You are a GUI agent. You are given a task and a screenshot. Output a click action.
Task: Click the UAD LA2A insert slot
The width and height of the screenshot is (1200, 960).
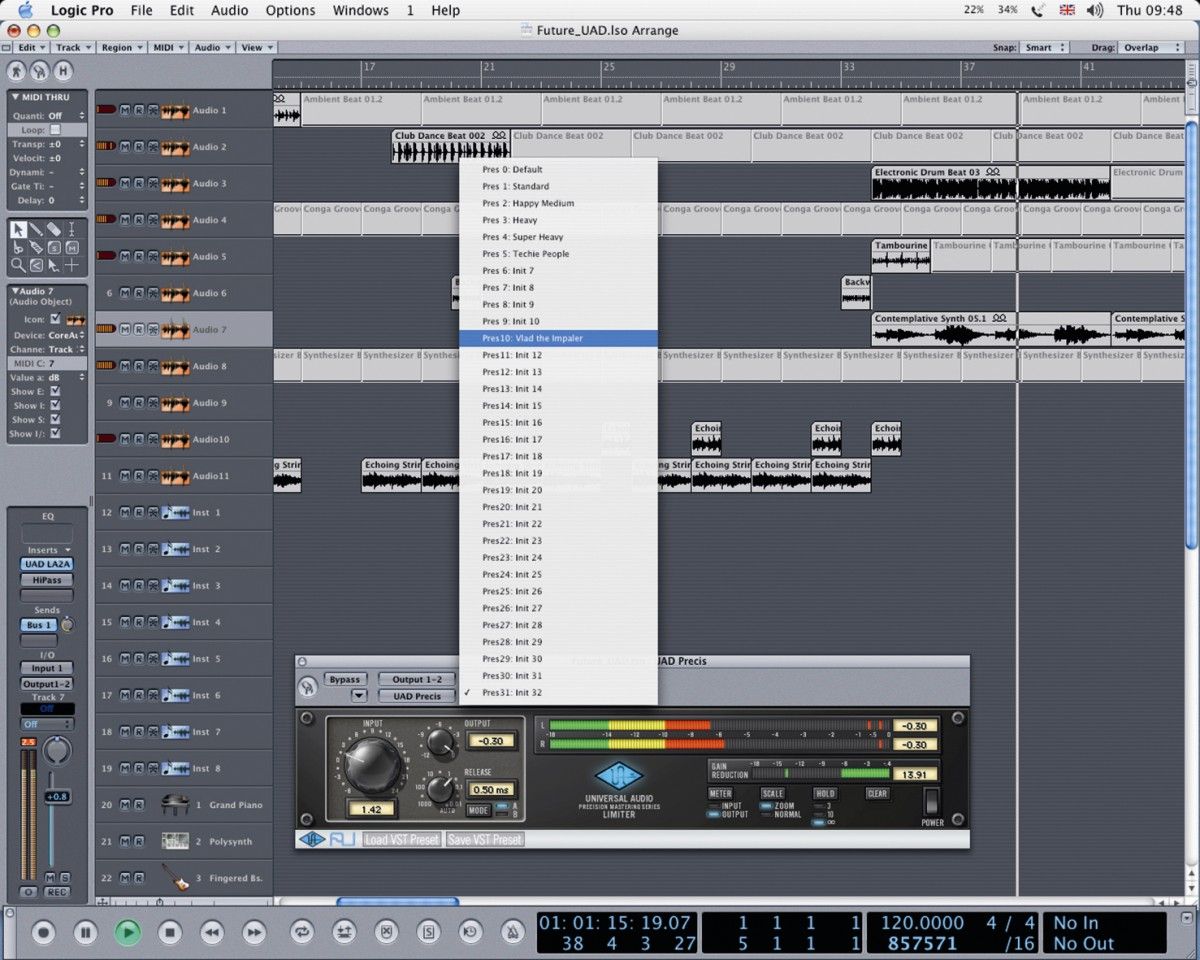47,564
